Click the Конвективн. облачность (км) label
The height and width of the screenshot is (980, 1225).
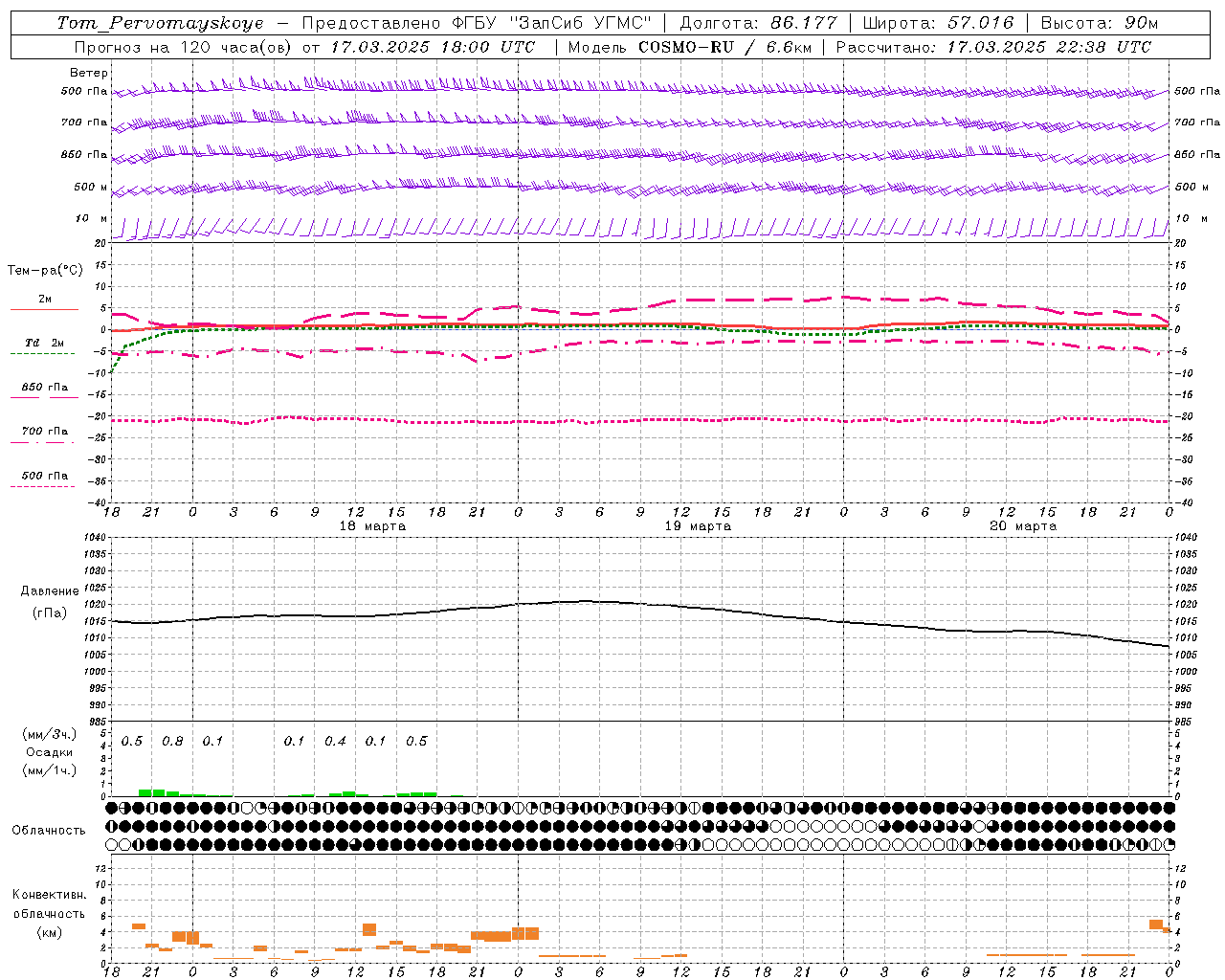[49, 913]
